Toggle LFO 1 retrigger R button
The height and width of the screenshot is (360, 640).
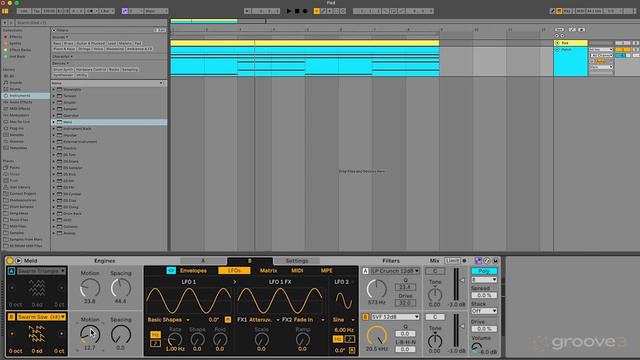(x=228, y=320)
